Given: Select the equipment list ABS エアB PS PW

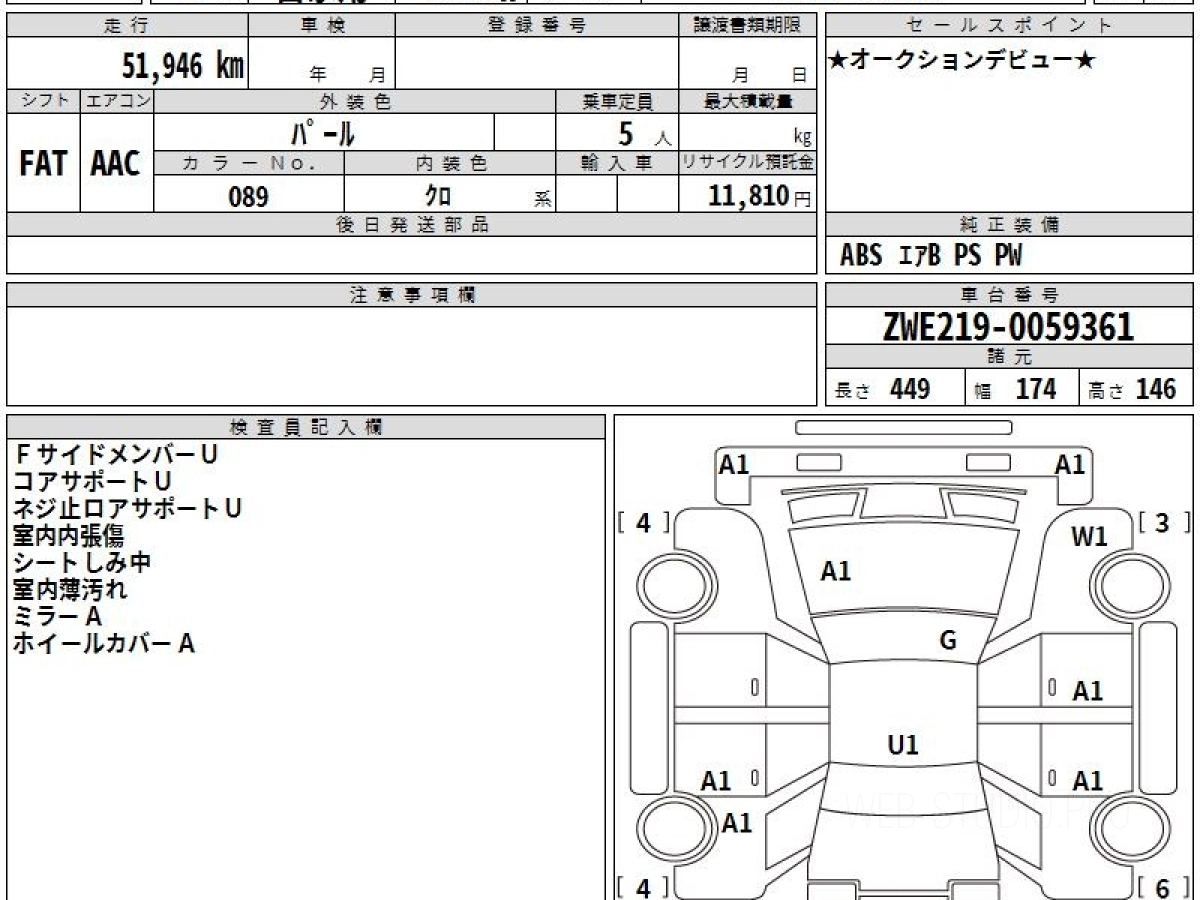Looking at the screenshot, I should 931,256.
